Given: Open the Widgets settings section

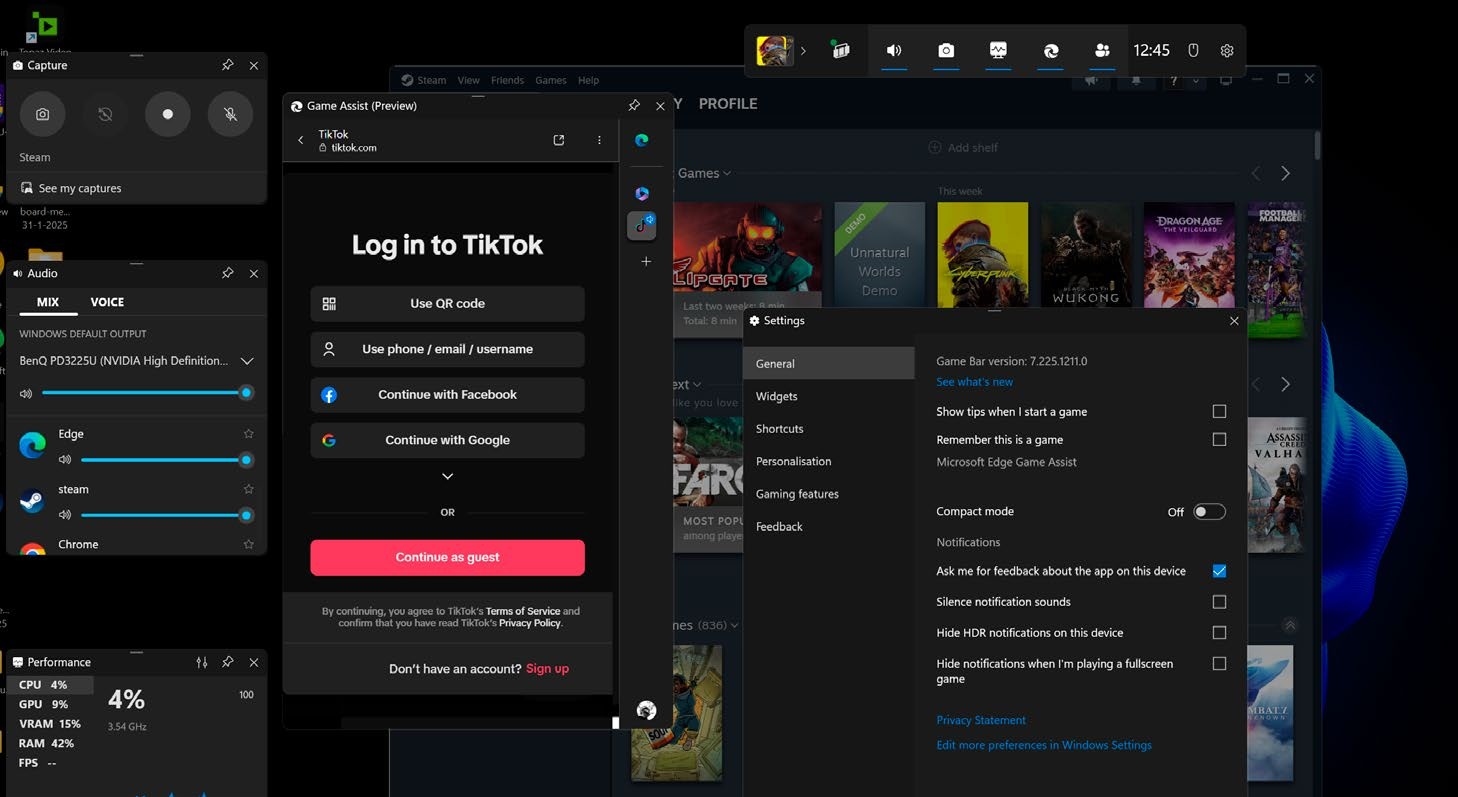Looking at the screenshot, I should tap(828, 396).
